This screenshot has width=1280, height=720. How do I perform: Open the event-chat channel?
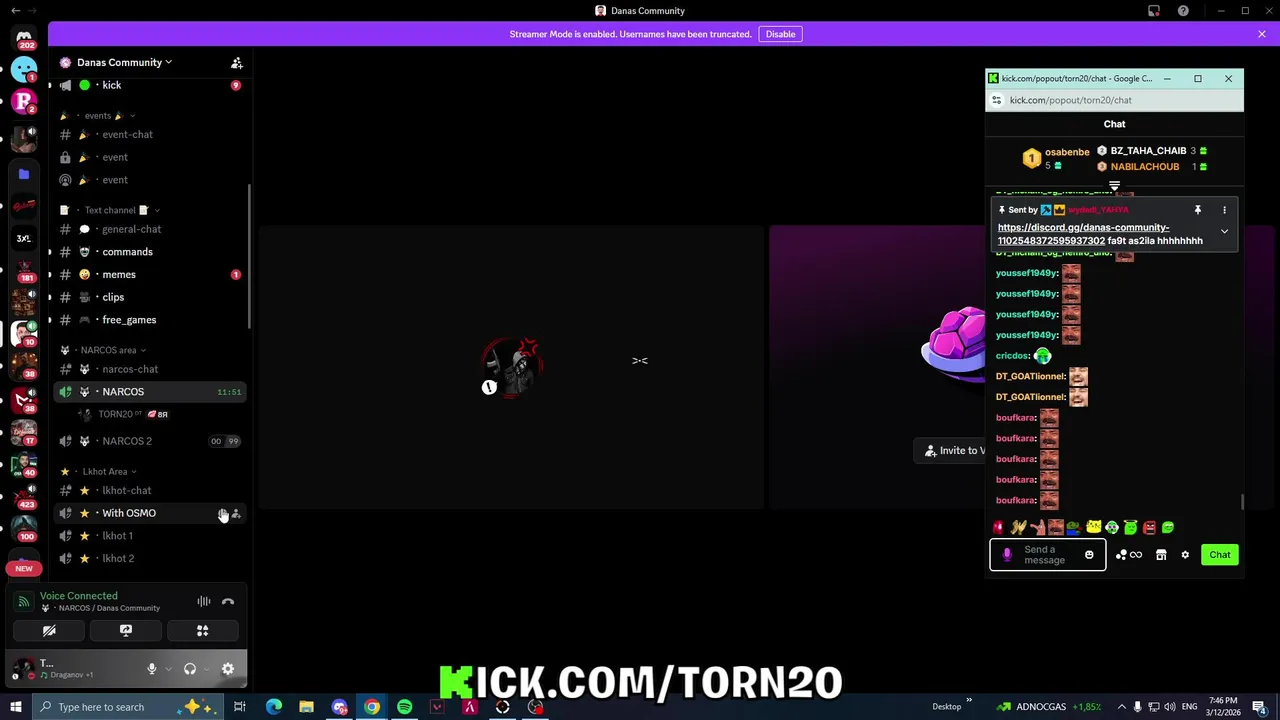point(150,134)
